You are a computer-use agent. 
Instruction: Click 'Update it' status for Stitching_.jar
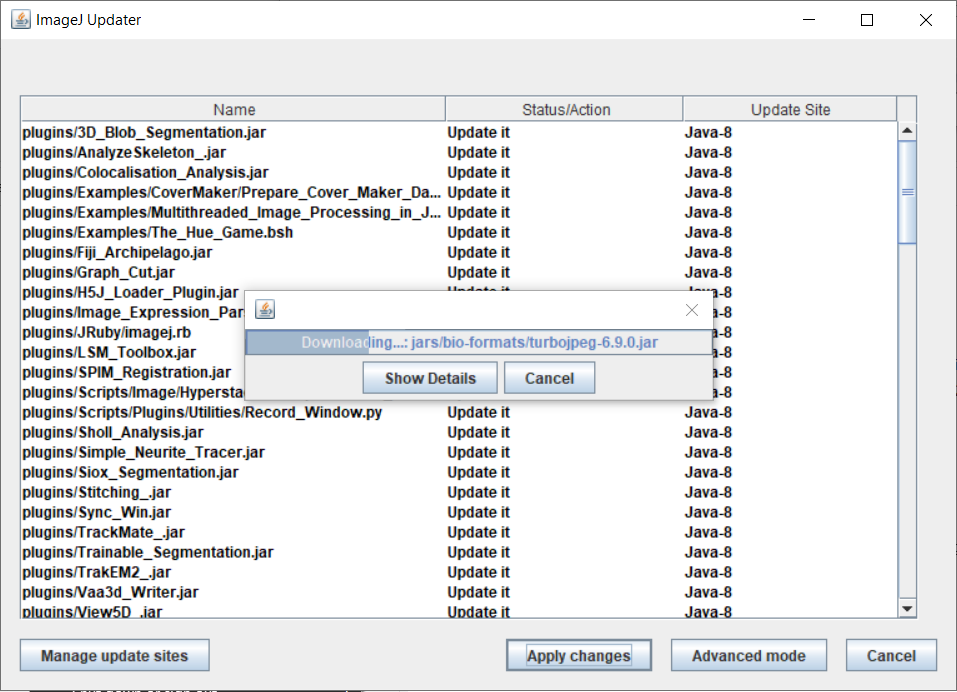(478, 492)
